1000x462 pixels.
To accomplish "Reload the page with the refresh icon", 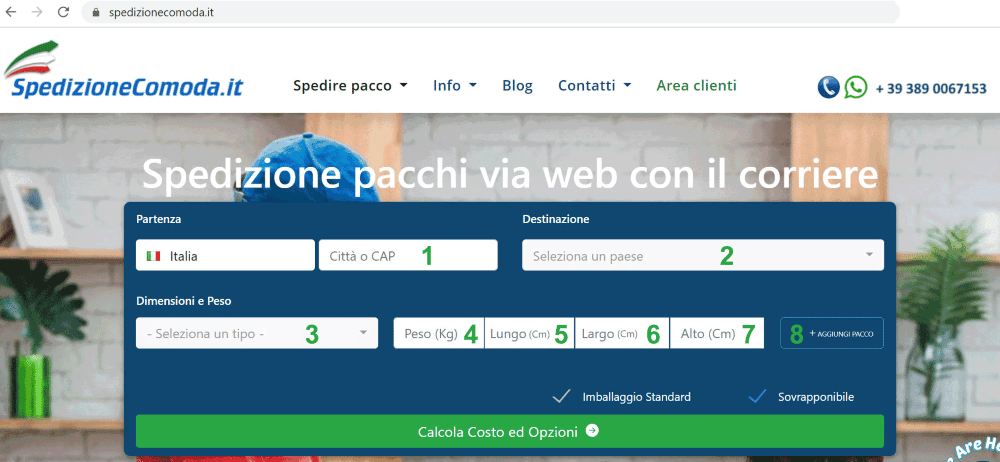I will point(64,13).
